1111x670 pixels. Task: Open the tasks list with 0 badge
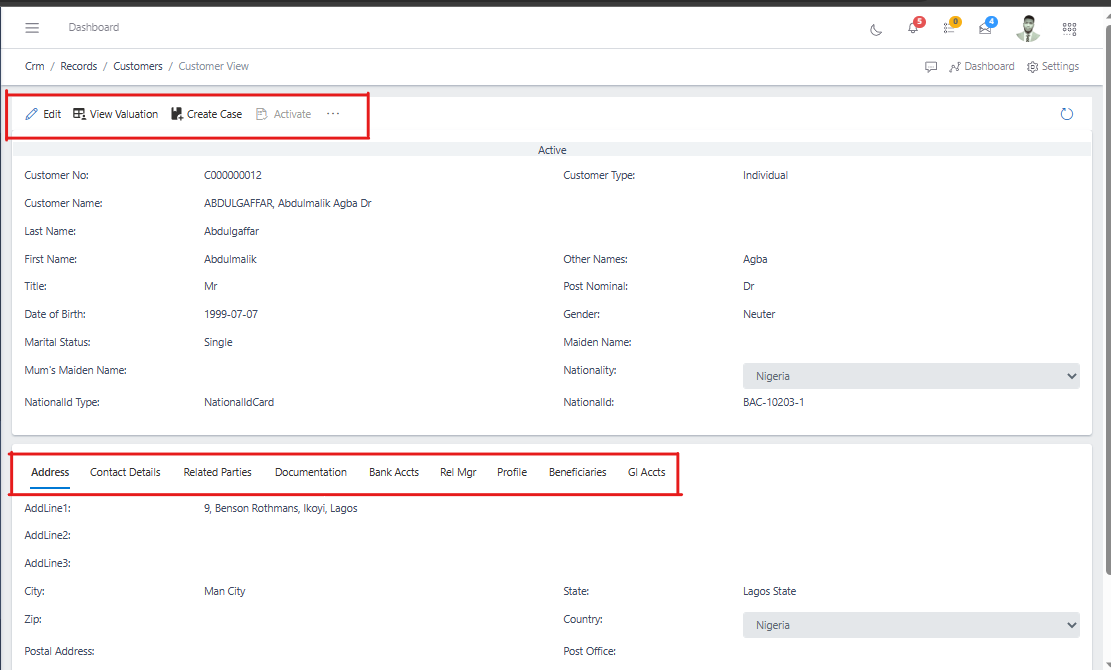tap(949, 28)
